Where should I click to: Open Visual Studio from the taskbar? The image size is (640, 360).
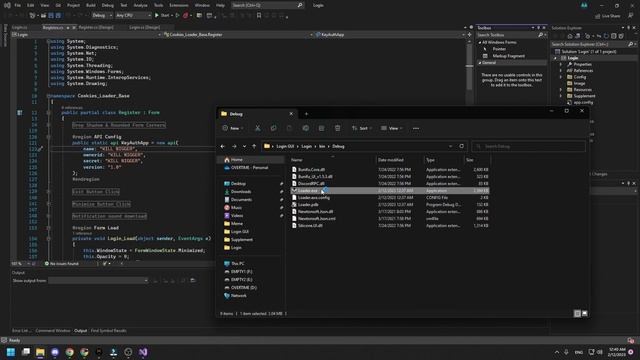pos(143,352)
